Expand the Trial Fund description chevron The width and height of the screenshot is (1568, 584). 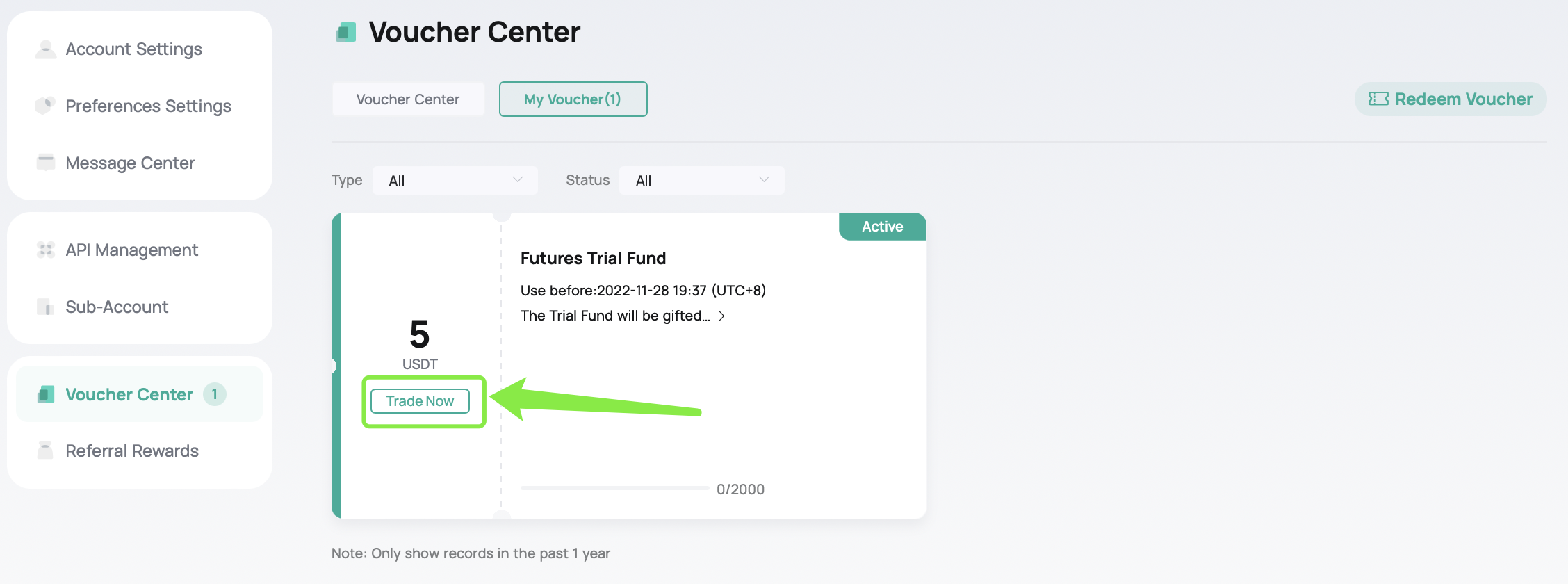click(x=721, y=316)
